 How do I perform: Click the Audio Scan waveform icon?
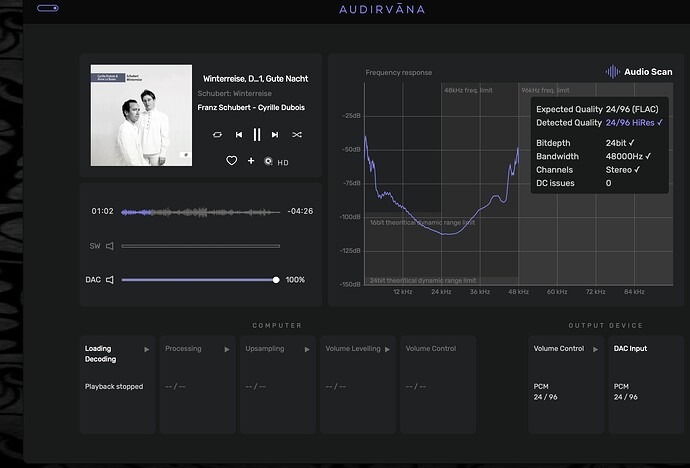[612, 72]
